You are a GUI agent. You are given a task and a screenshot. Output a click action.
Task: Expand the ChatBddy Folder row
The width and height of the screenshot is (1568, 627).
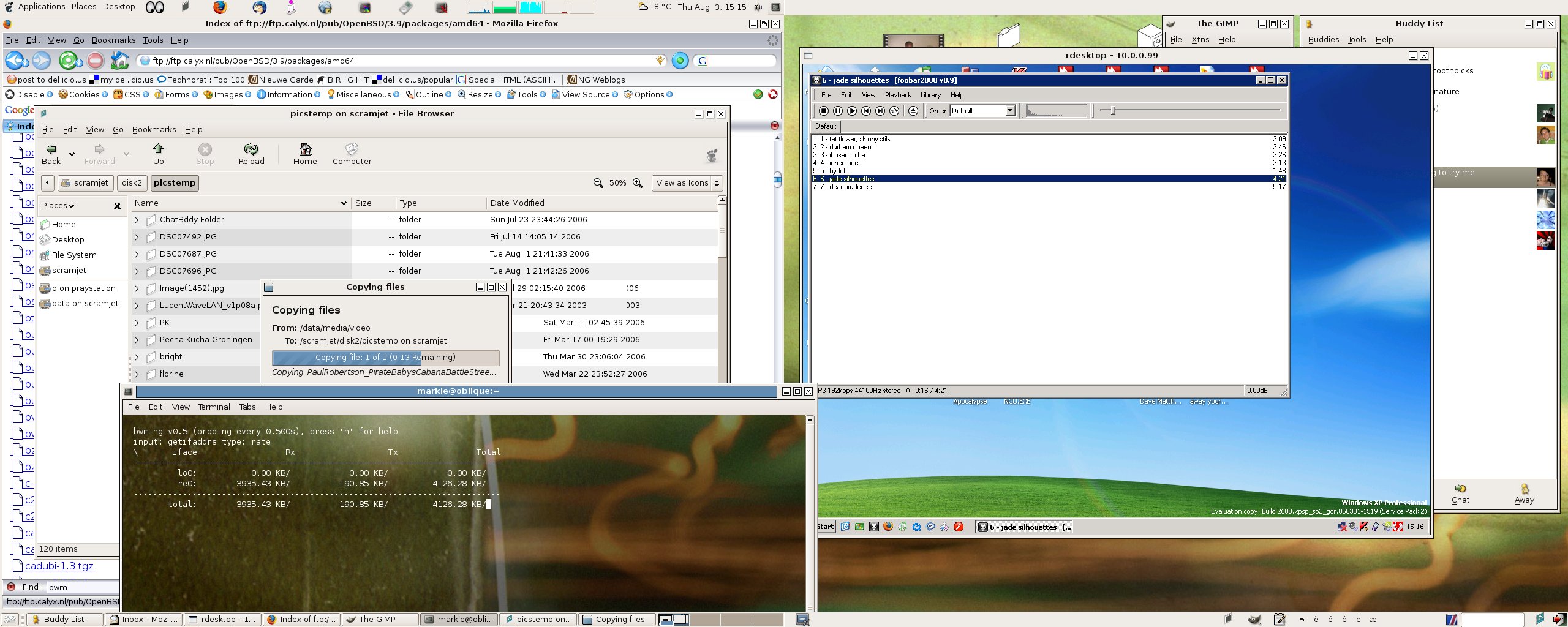tap(137, 219)
